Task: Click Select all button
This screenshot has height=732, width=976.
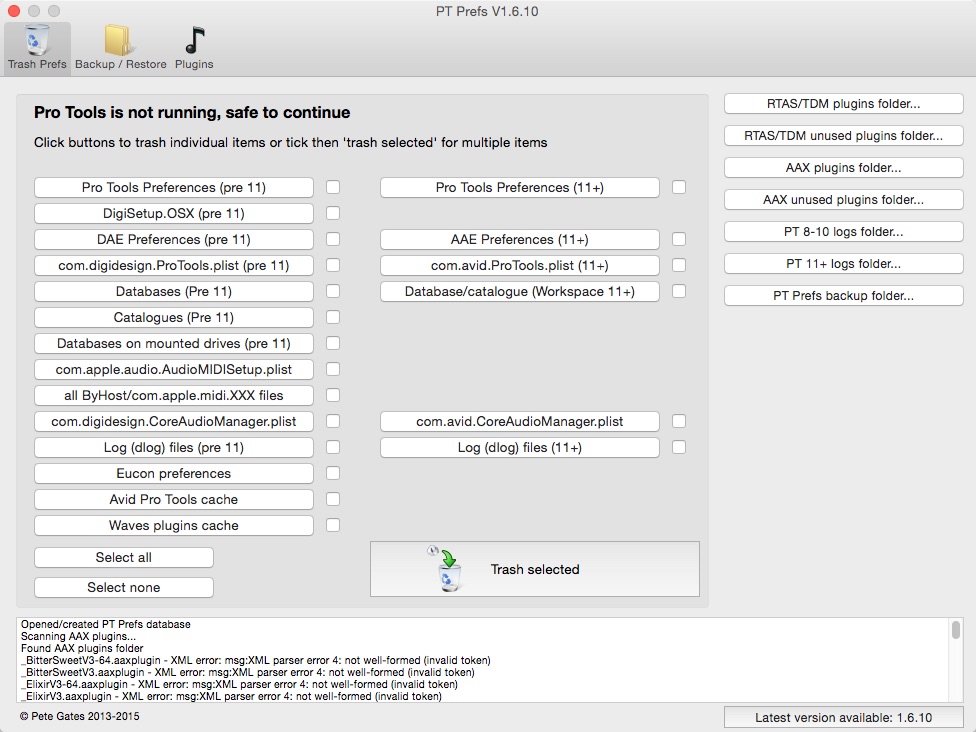Action: 124,558
